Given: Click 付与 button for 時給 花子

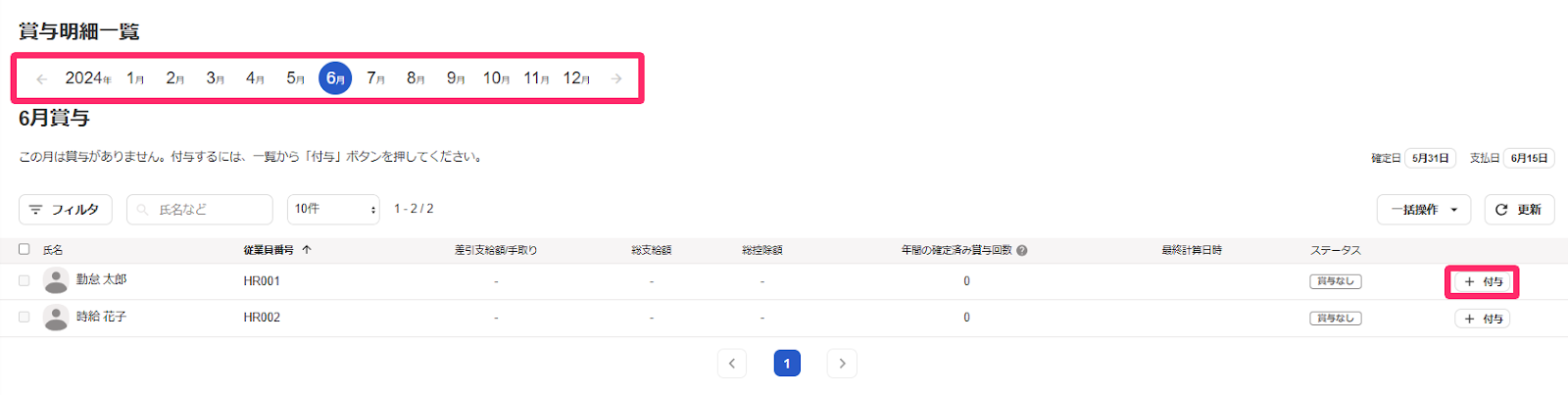Looking at the screenshot, I should (1483, 319).
